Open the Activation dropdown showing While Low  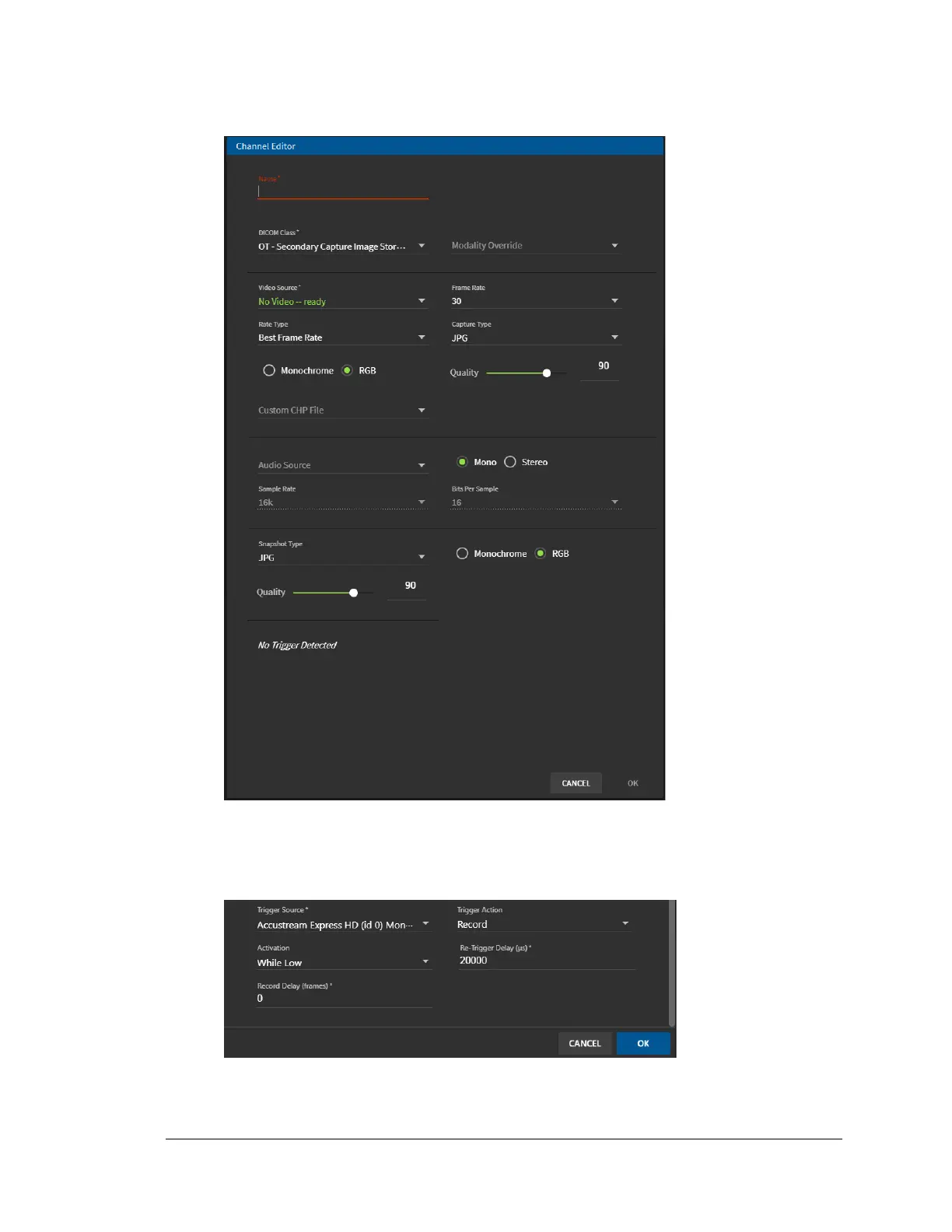pos(344,962)
